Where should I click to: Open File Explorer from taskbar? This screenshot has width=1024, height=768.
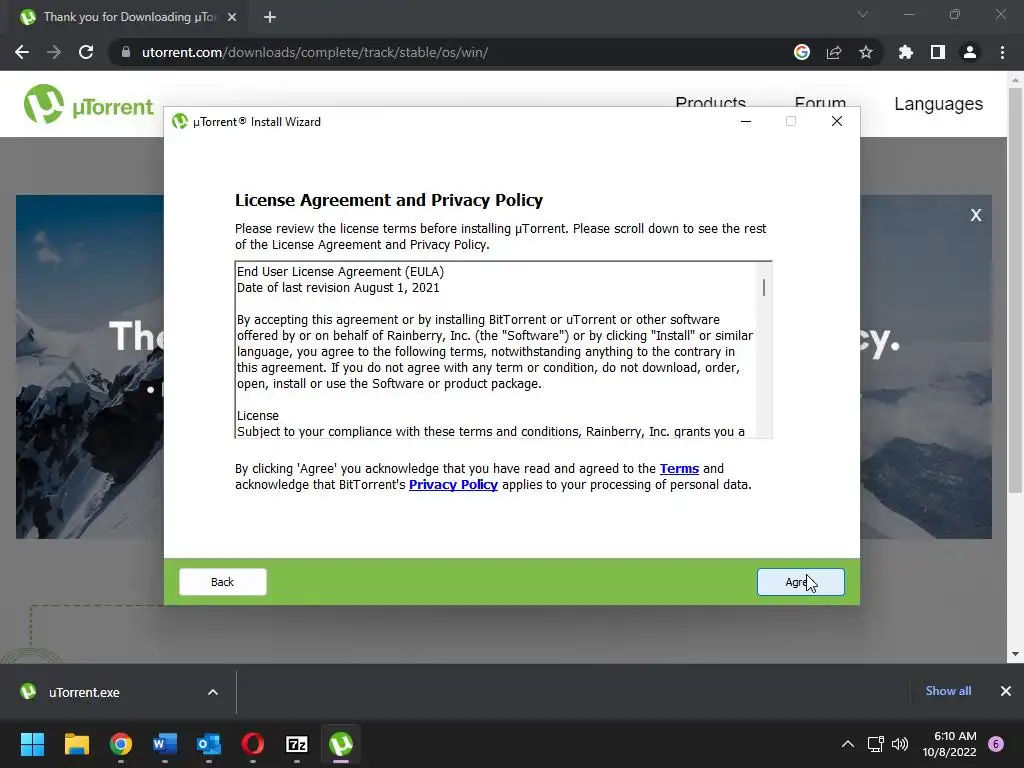[76, 744]
